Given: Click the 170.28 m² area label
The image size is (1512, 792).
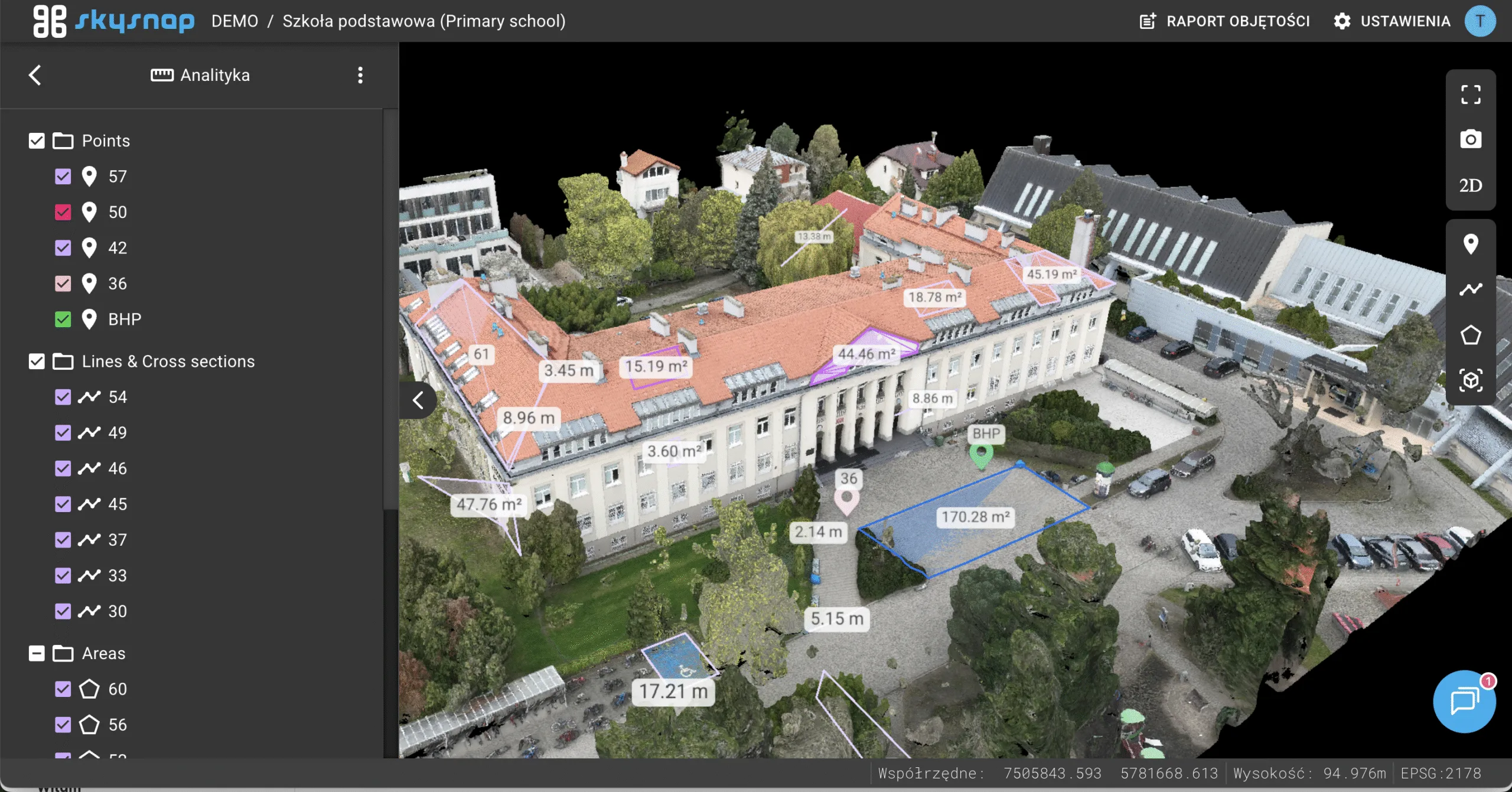Looking at the screenshot, I should tap(975, 517).
